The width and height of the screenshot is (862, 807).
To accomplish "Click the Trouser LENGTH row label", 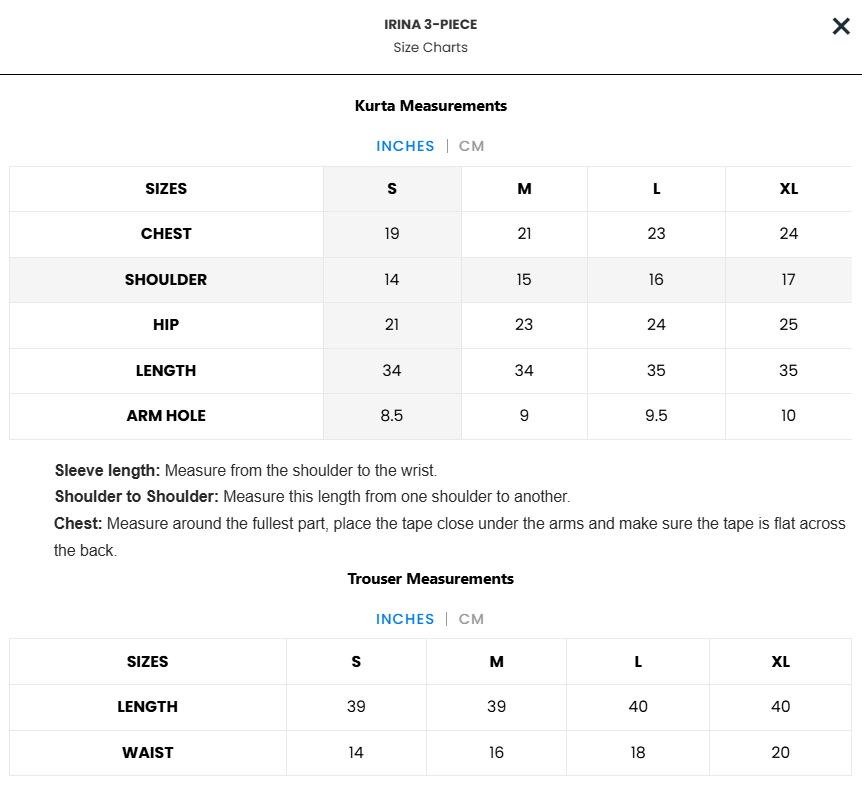I will [148, 707].
